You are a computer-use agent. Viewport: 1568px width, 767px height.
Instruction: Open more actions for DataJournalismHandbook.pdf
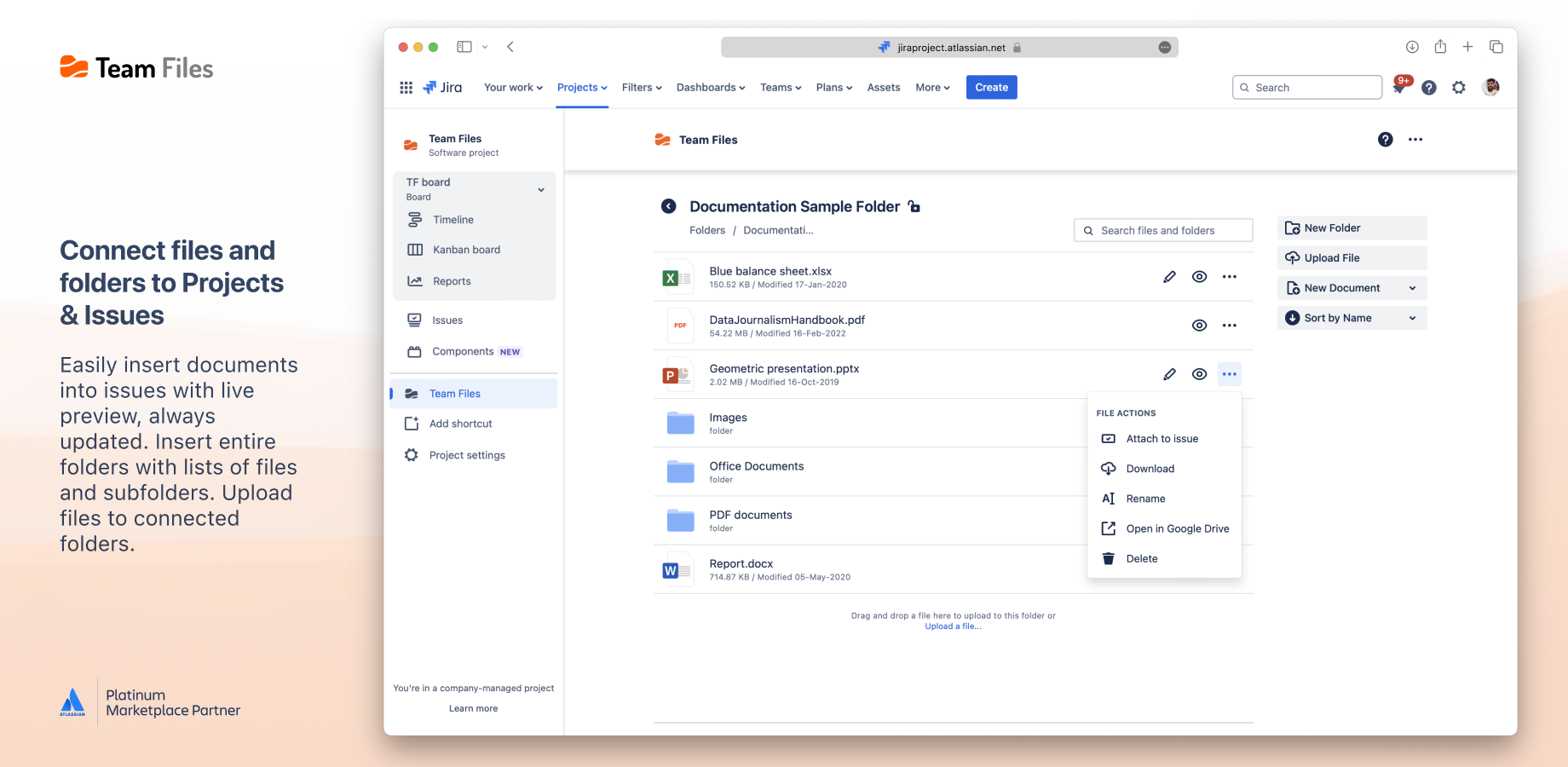[x=1229, y=326]
